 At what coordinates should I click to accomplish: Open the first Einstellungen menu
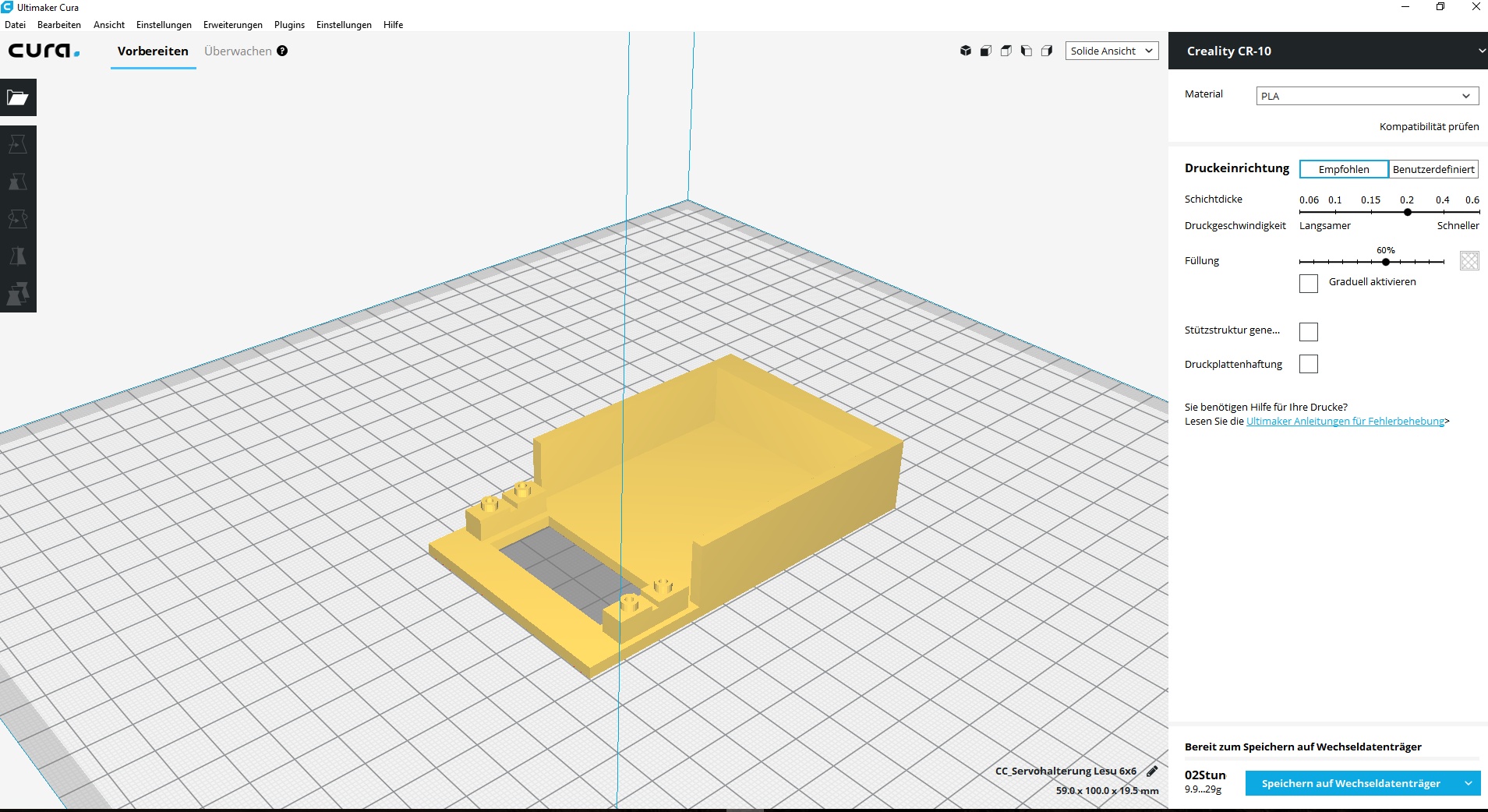(x=164, y=25)
